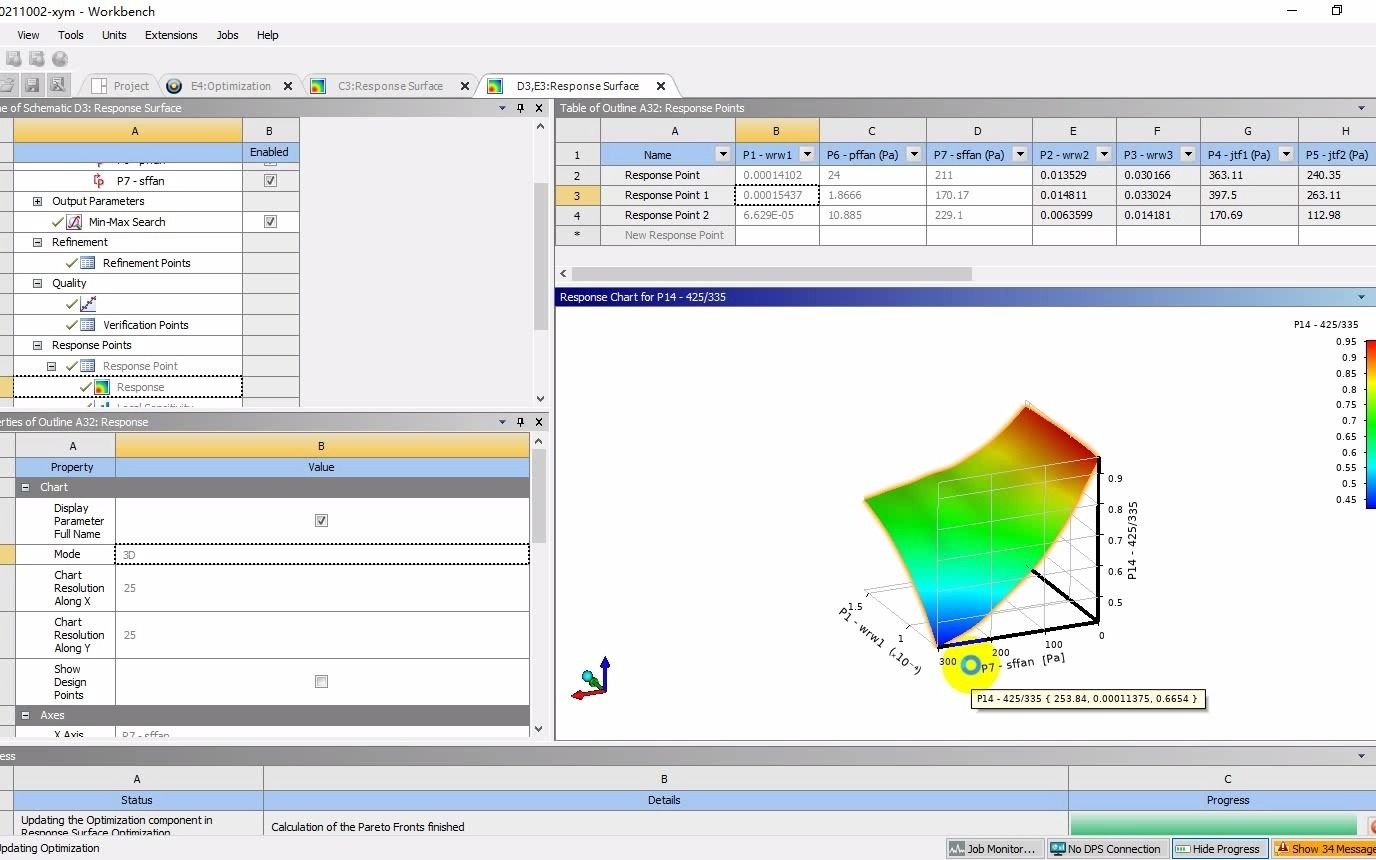
Task: Collapse the Refinement tree node
Action: point(38,242)
